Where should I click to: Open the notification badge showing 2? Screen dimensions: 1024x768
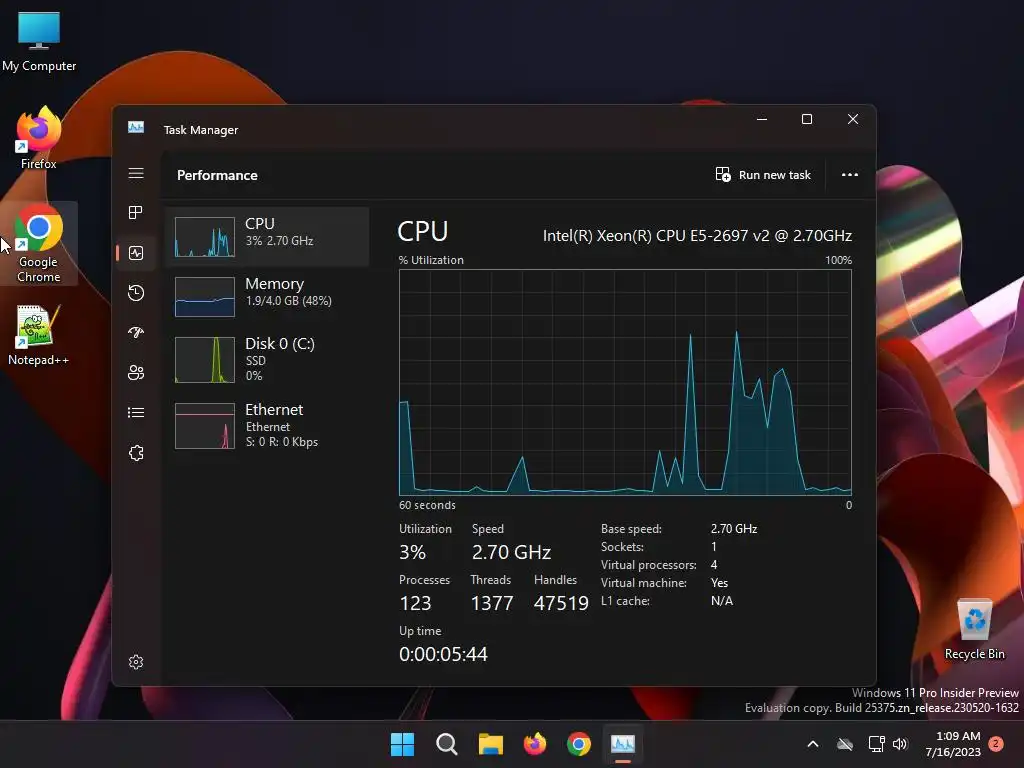[x=997, y=744]
